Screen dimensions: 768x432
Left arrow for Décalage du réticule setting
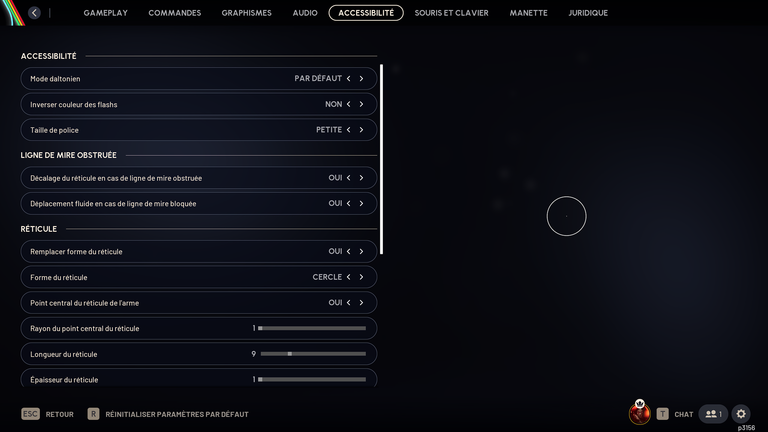[x=349, y=178]
